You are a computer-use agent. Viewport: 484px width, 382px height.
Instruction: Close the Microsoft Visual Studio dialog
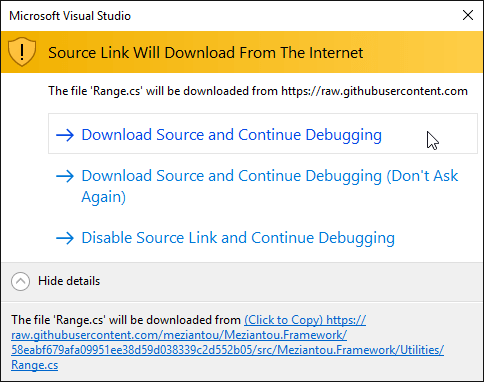click(468, 15)
